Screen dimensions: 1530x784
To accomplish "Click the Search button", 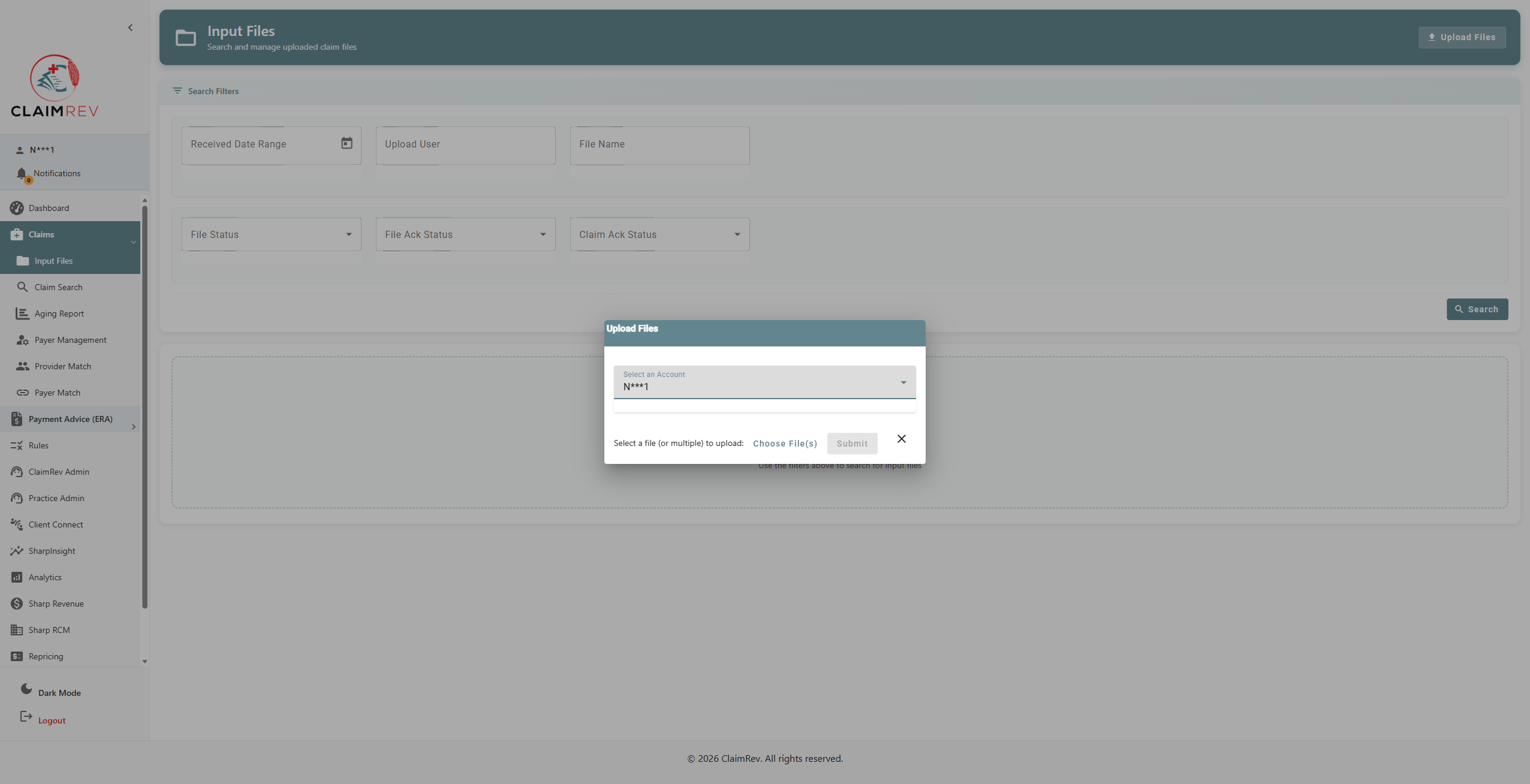I will [1477, 309].
